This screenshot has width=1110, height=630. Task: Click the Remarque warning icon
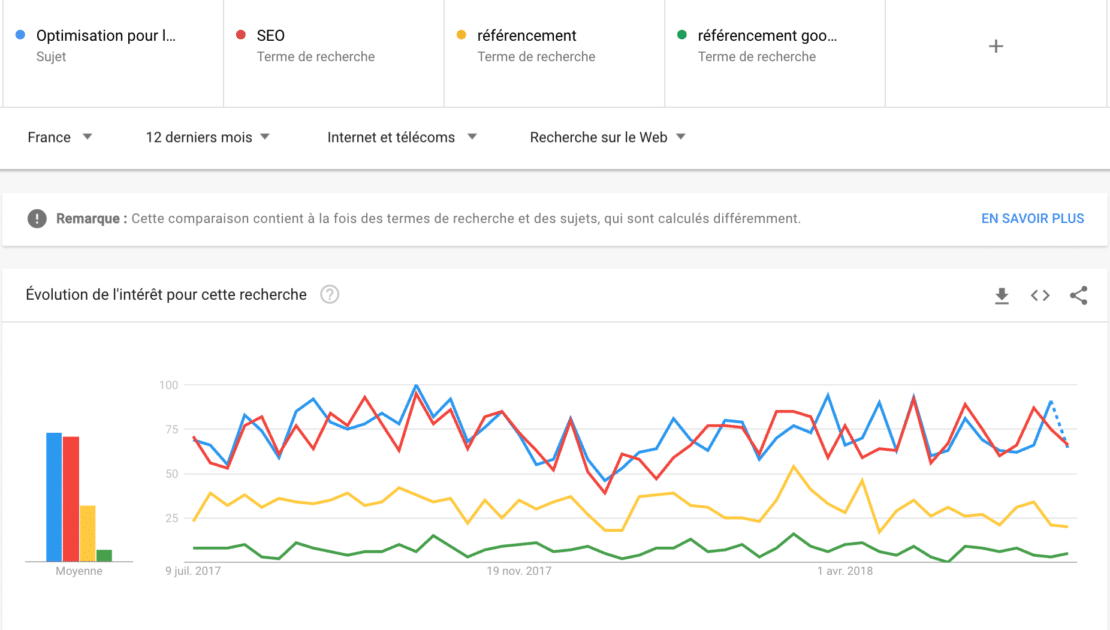(37, 218)
